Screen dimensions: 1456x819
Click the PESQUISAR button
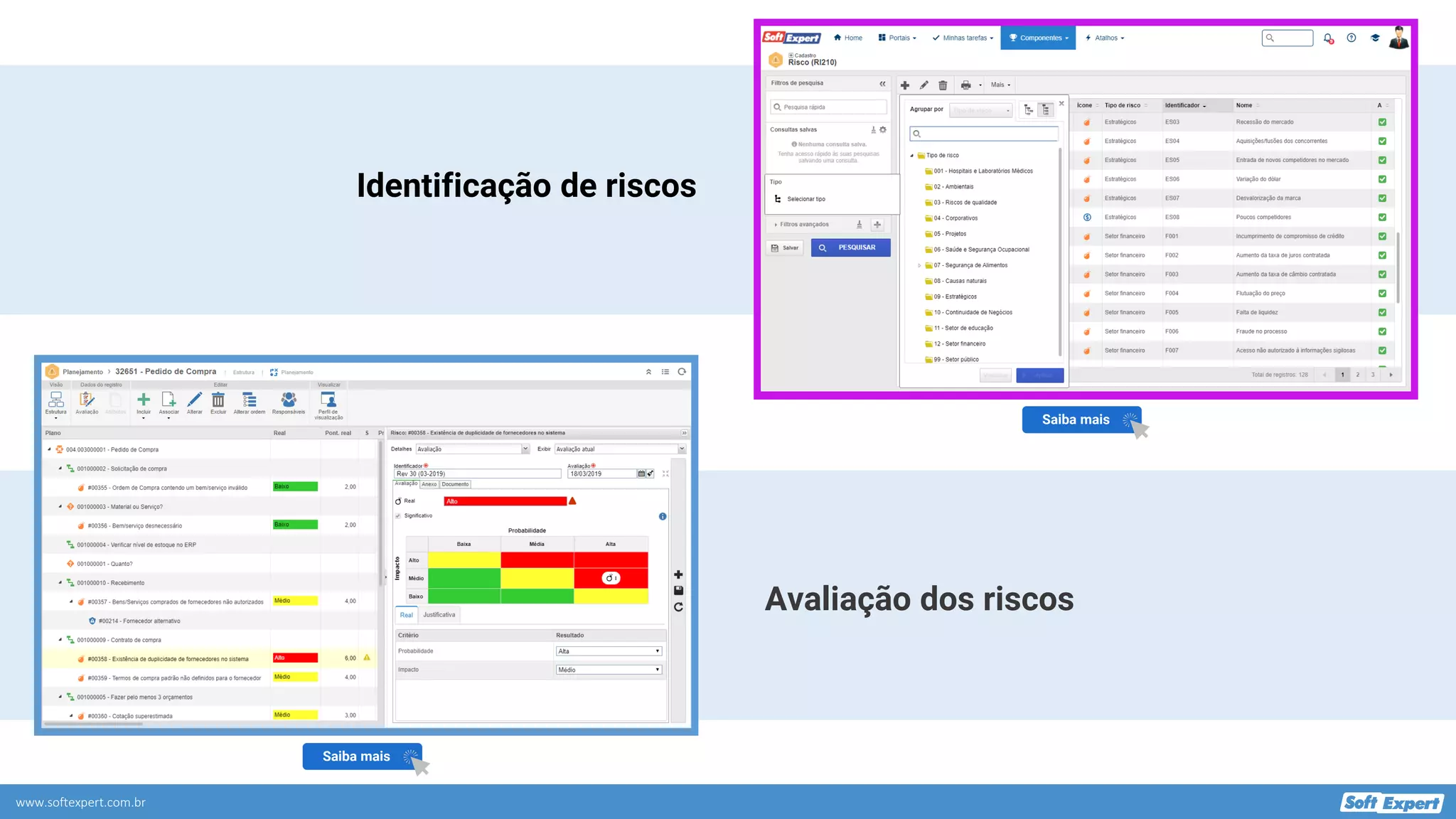(851, 247)
